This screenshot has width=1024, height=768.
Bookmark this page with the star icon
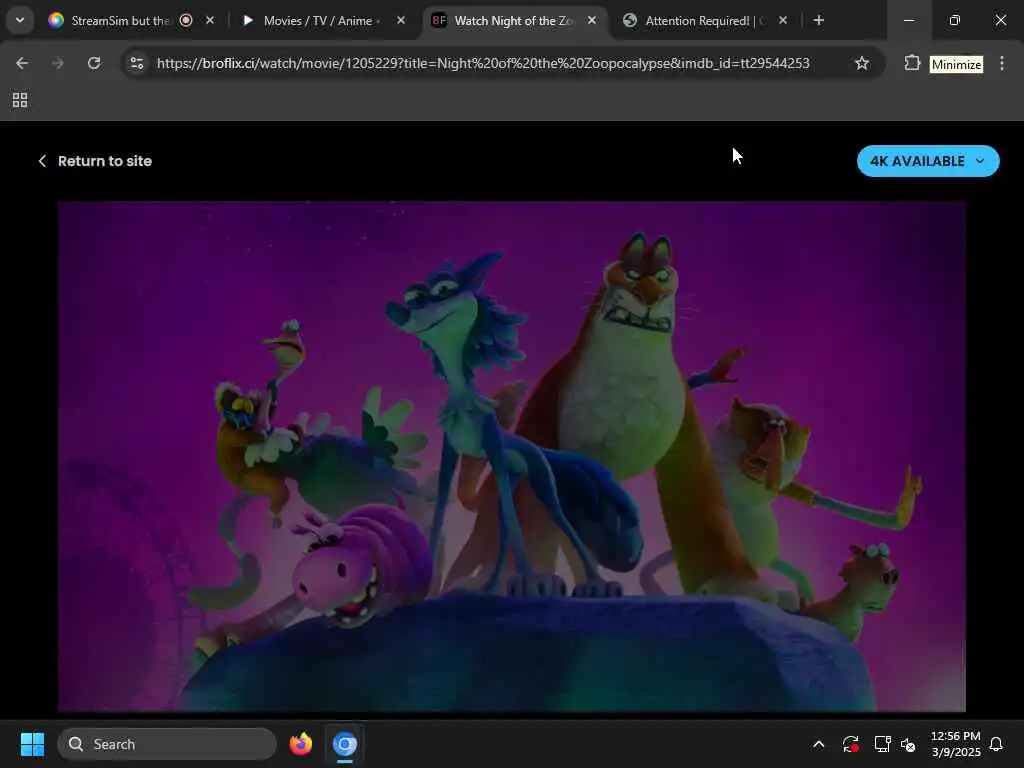[862, 63]
